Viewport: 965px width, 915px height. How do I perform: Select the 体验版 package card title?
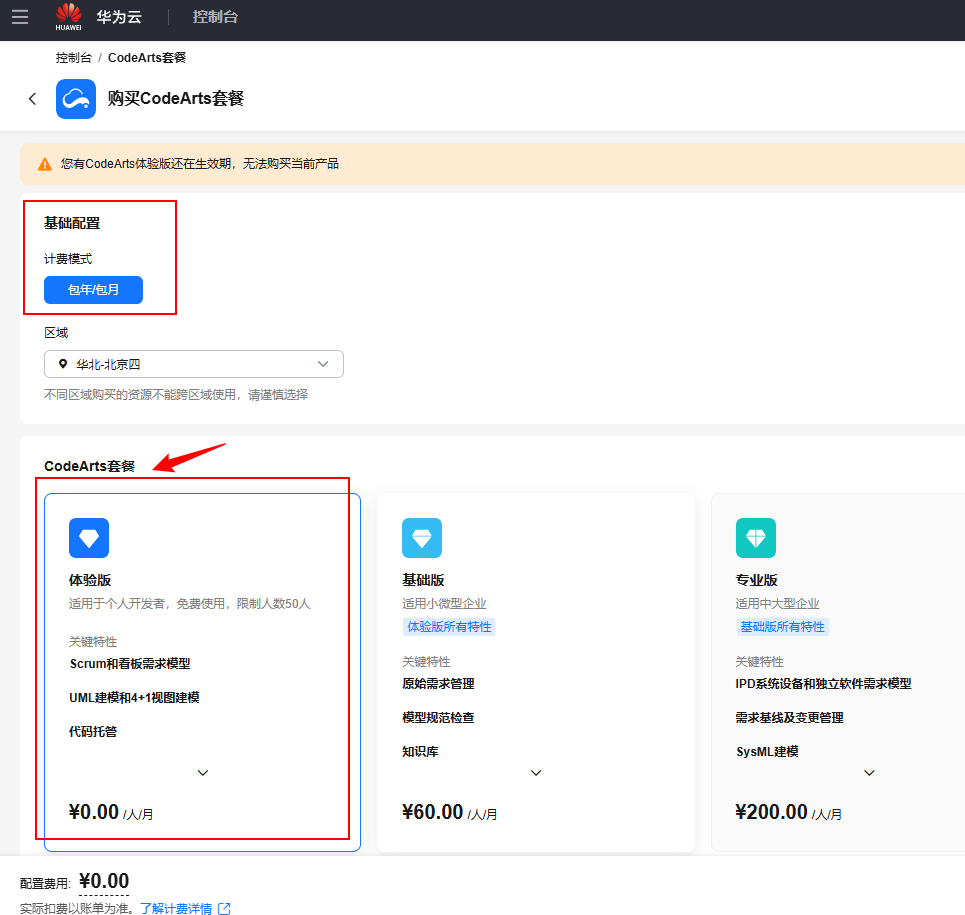pos(90,580)
